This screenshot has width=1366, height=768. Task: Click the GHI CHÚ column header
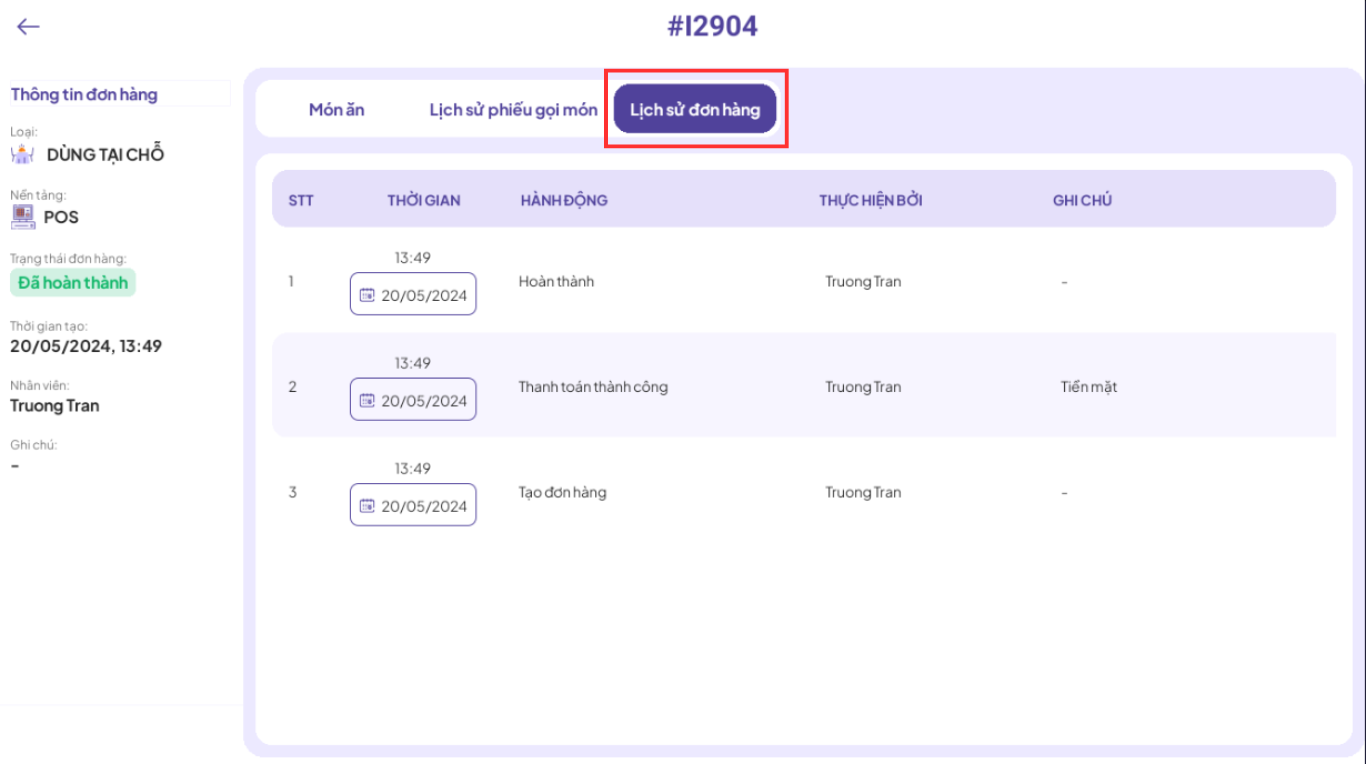[x=1082, y=200]
